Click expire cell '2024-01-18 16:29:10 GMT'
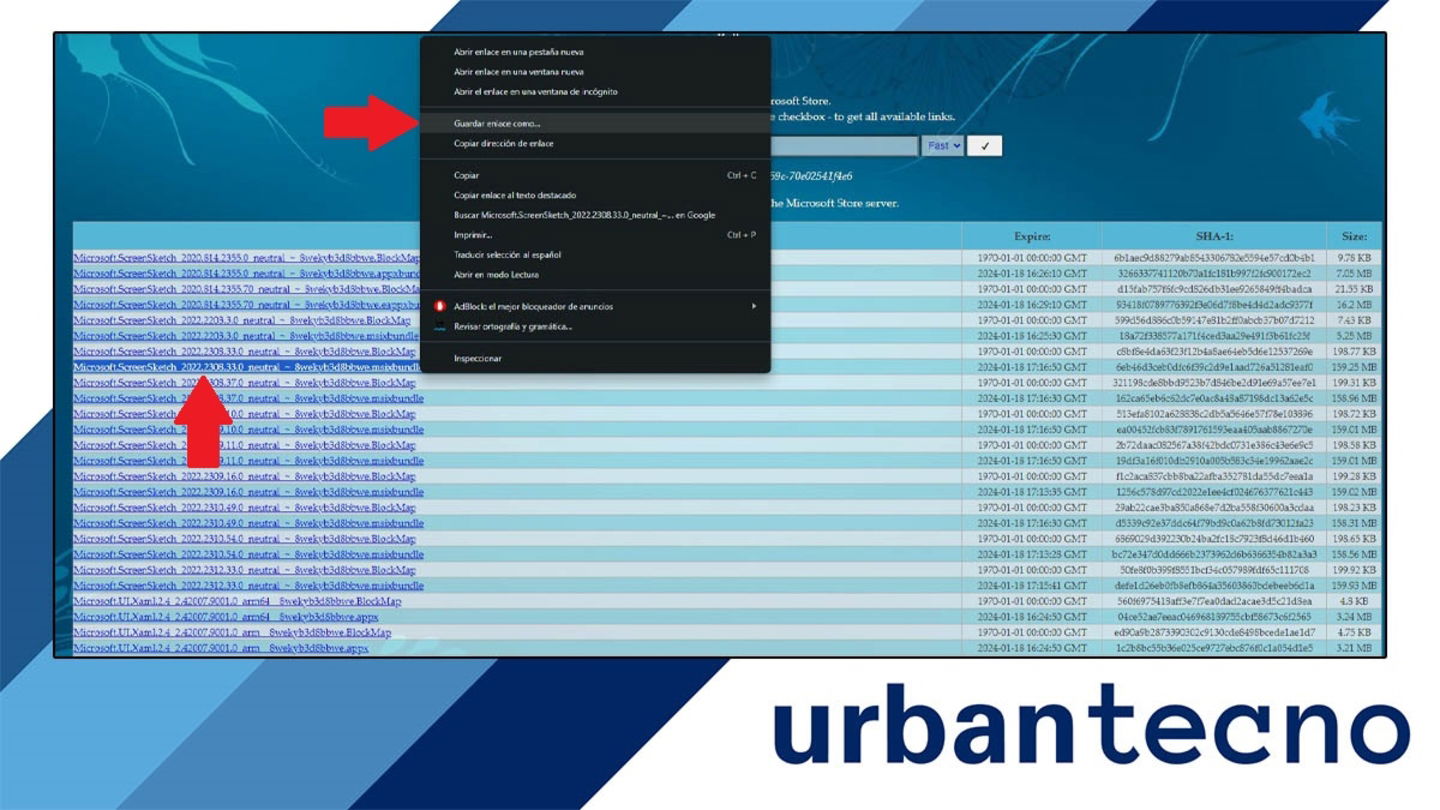The width and height of the screenshot is (1440, 810). (x=1032, y=305)
